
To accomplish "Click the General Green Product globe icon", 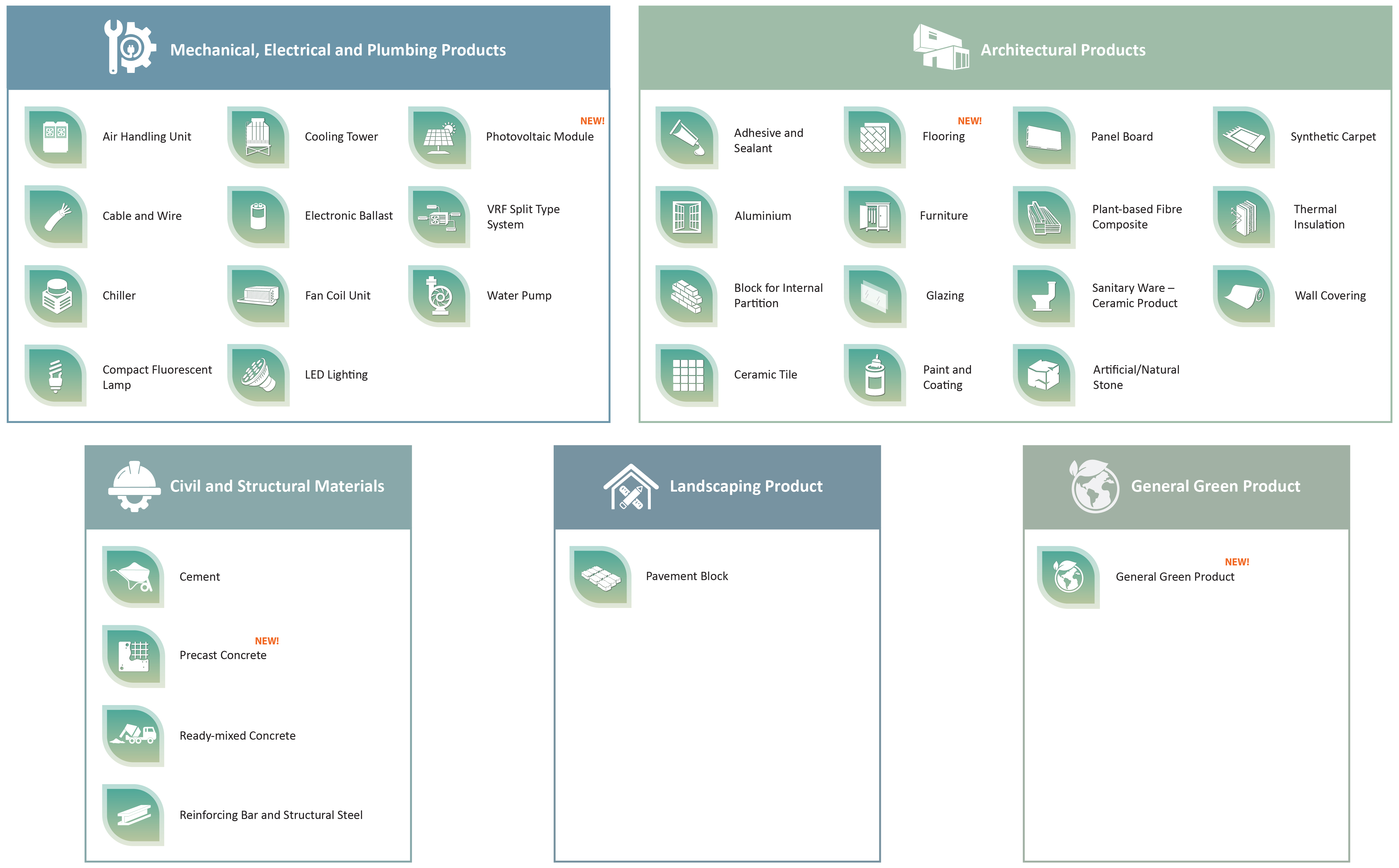I will coord(1068,577).
